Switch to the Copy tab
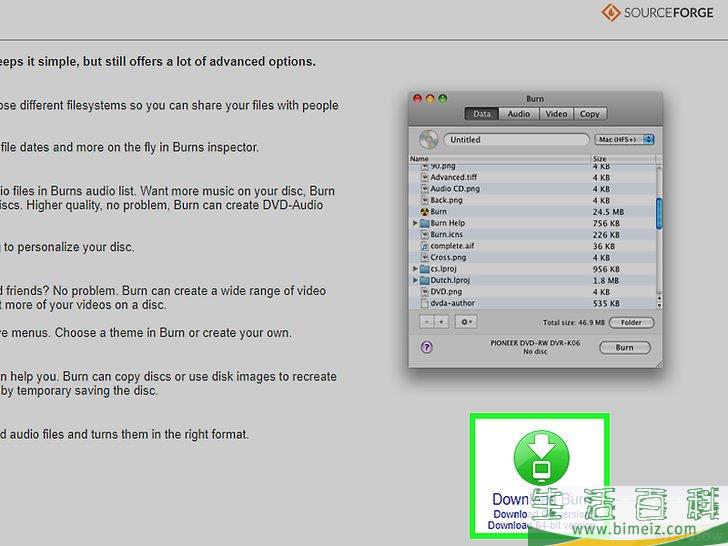 [x=590, y=114]
